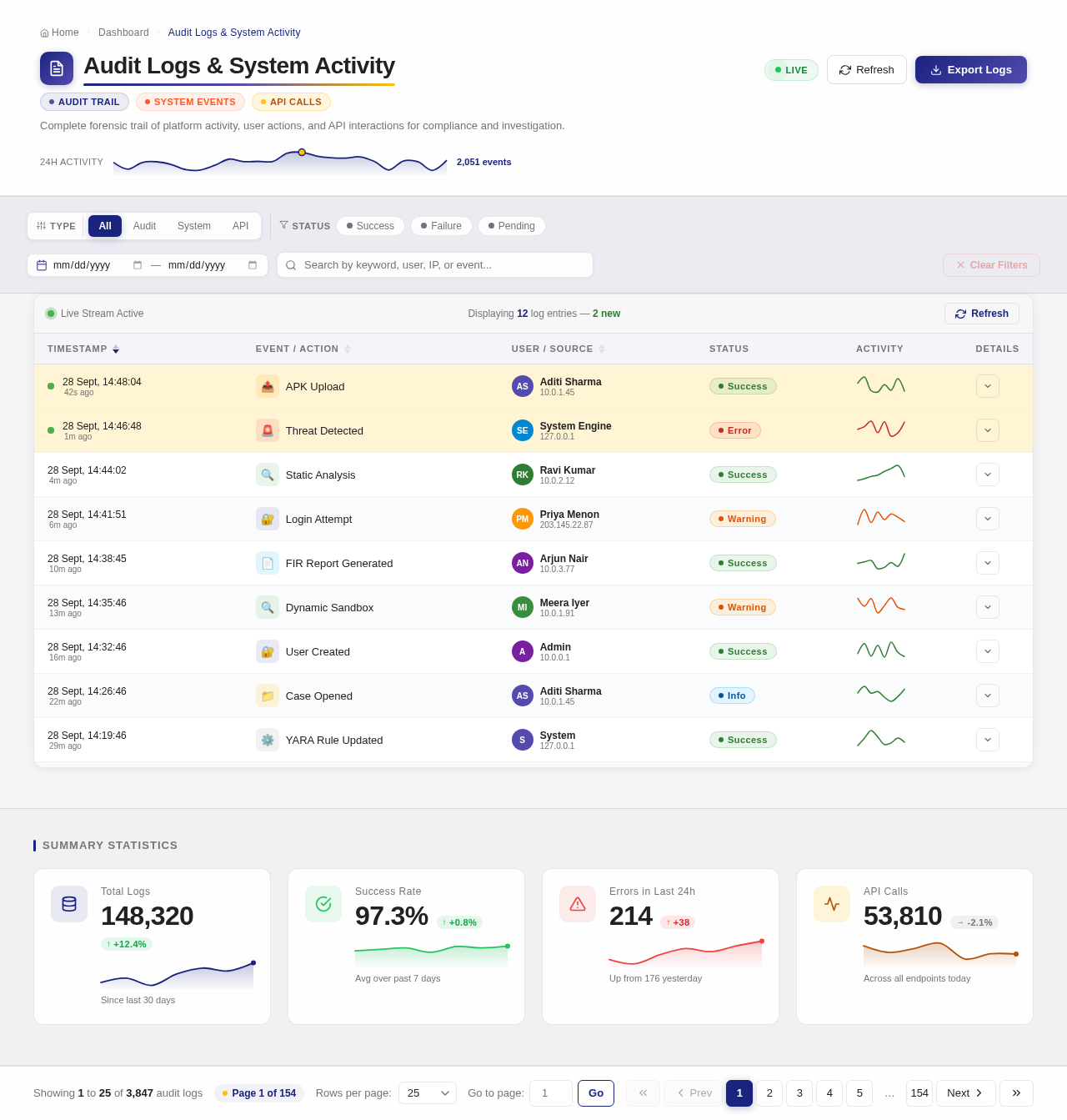Sort by the Timestamp column header
The image size is (1067, 1120).
(83, 349)
